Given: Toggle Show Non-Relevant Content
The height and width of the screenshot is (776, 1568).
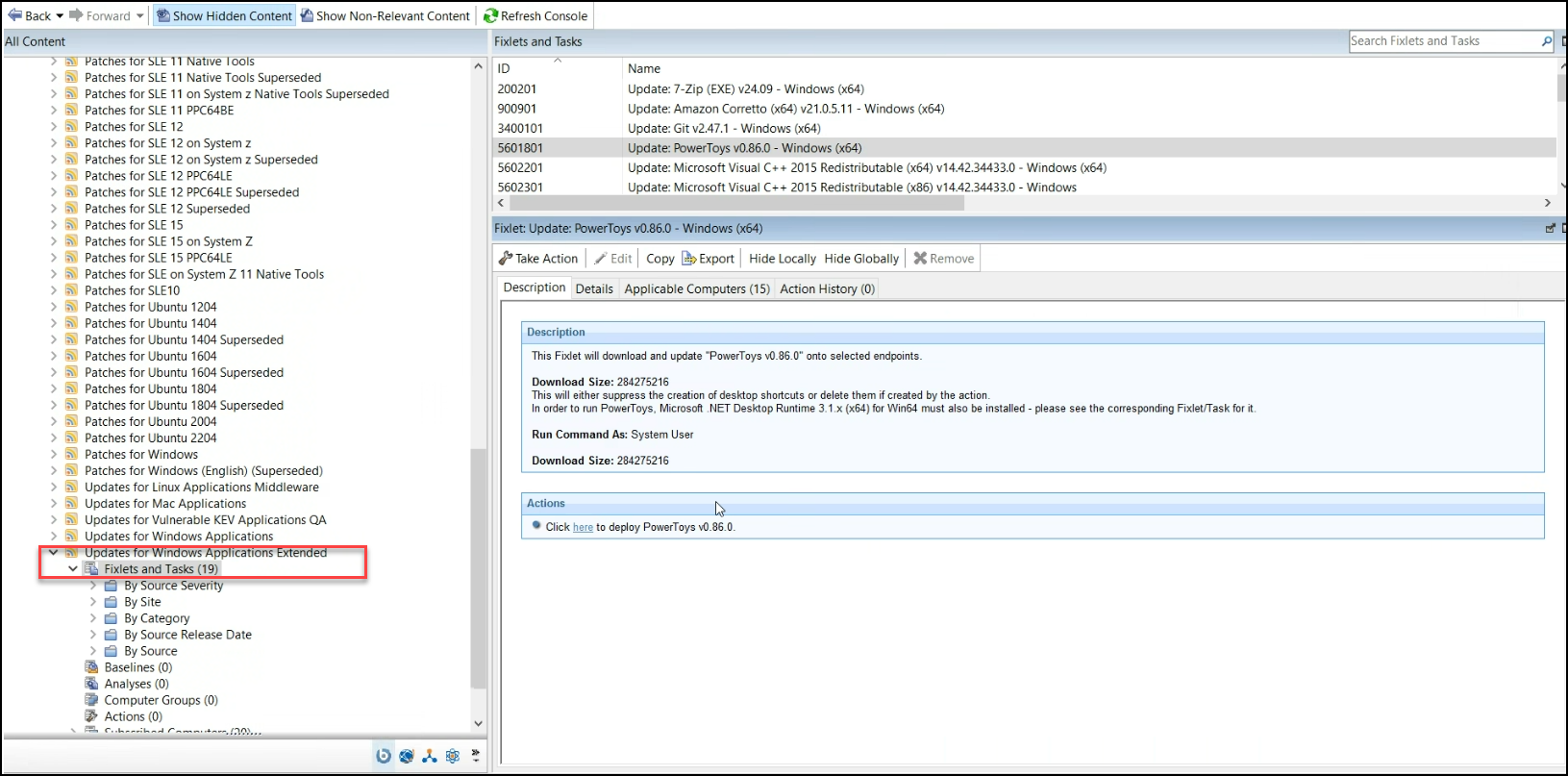Looking at the screenshot, I should (x=385, y=16).
